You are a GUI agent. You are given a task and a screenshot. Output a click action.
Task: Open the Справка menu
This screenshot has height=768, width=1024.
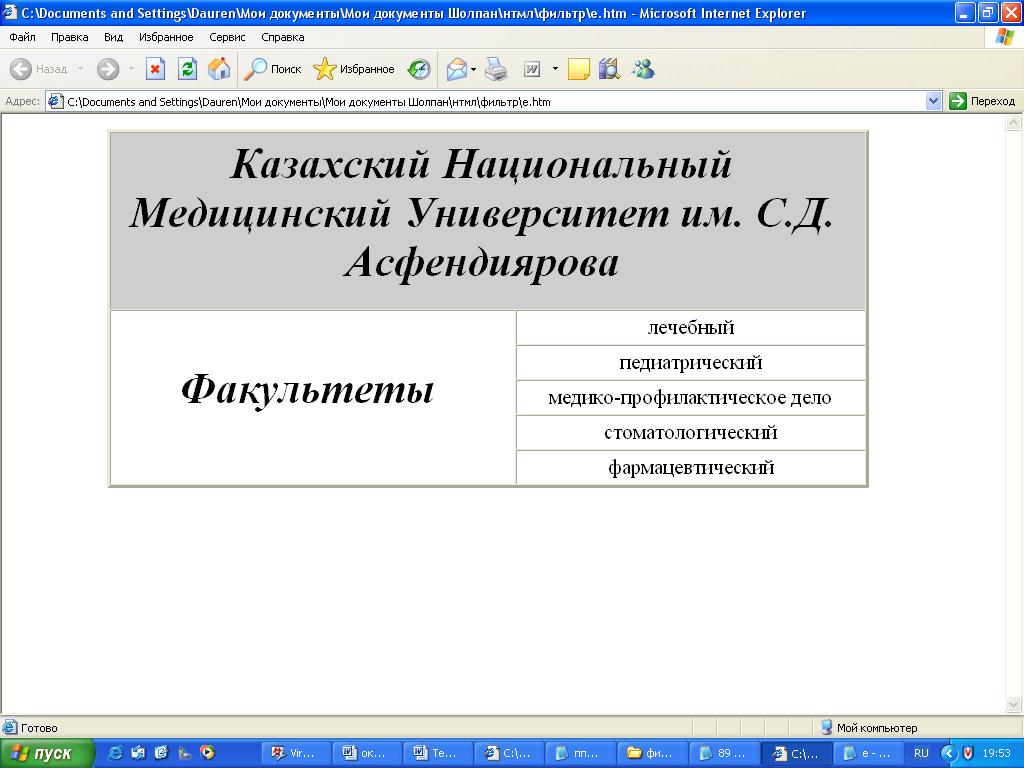283,37
